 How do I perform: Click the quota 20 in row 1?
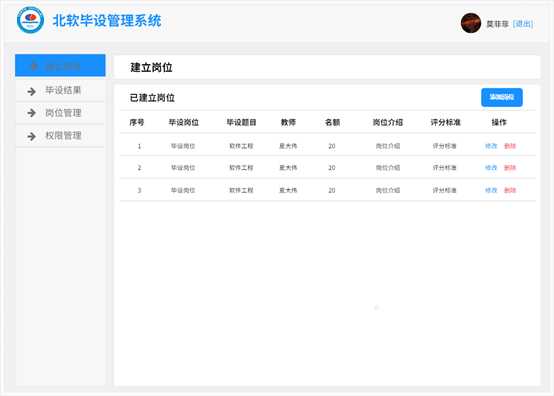[x=332, y=146]
